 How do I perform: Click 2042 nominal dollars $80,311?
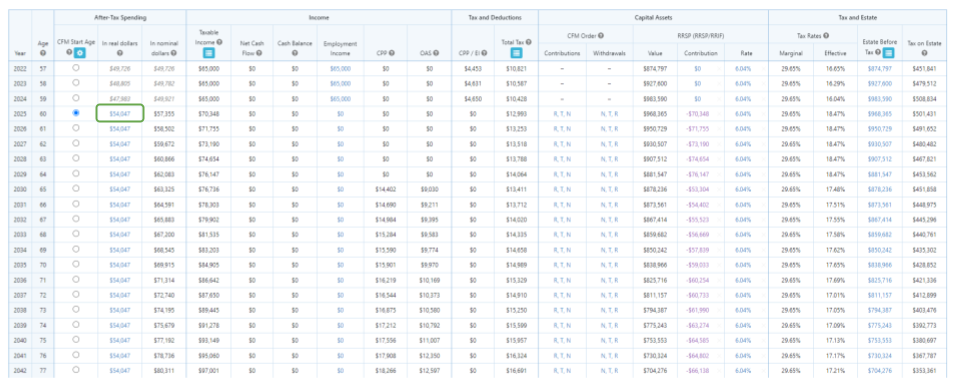[163, 371]
